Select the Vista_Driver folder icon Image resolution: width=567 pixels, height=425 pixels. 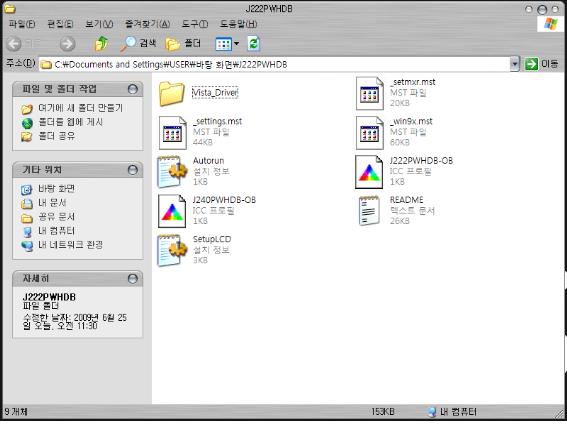171,93
